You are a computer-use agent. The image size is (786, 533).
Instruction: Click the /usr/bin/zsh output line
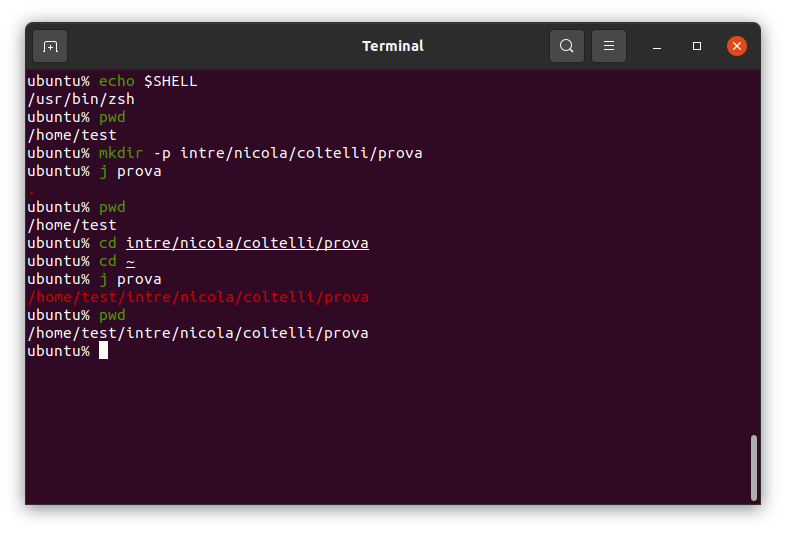pos(81,99)
